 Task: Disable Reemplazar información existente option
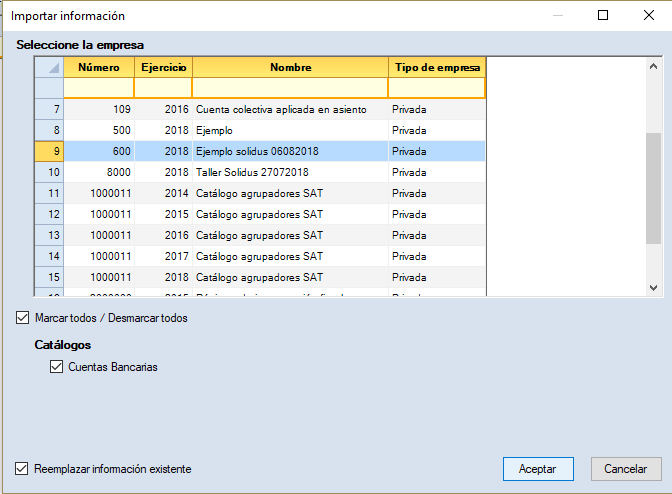23,468
